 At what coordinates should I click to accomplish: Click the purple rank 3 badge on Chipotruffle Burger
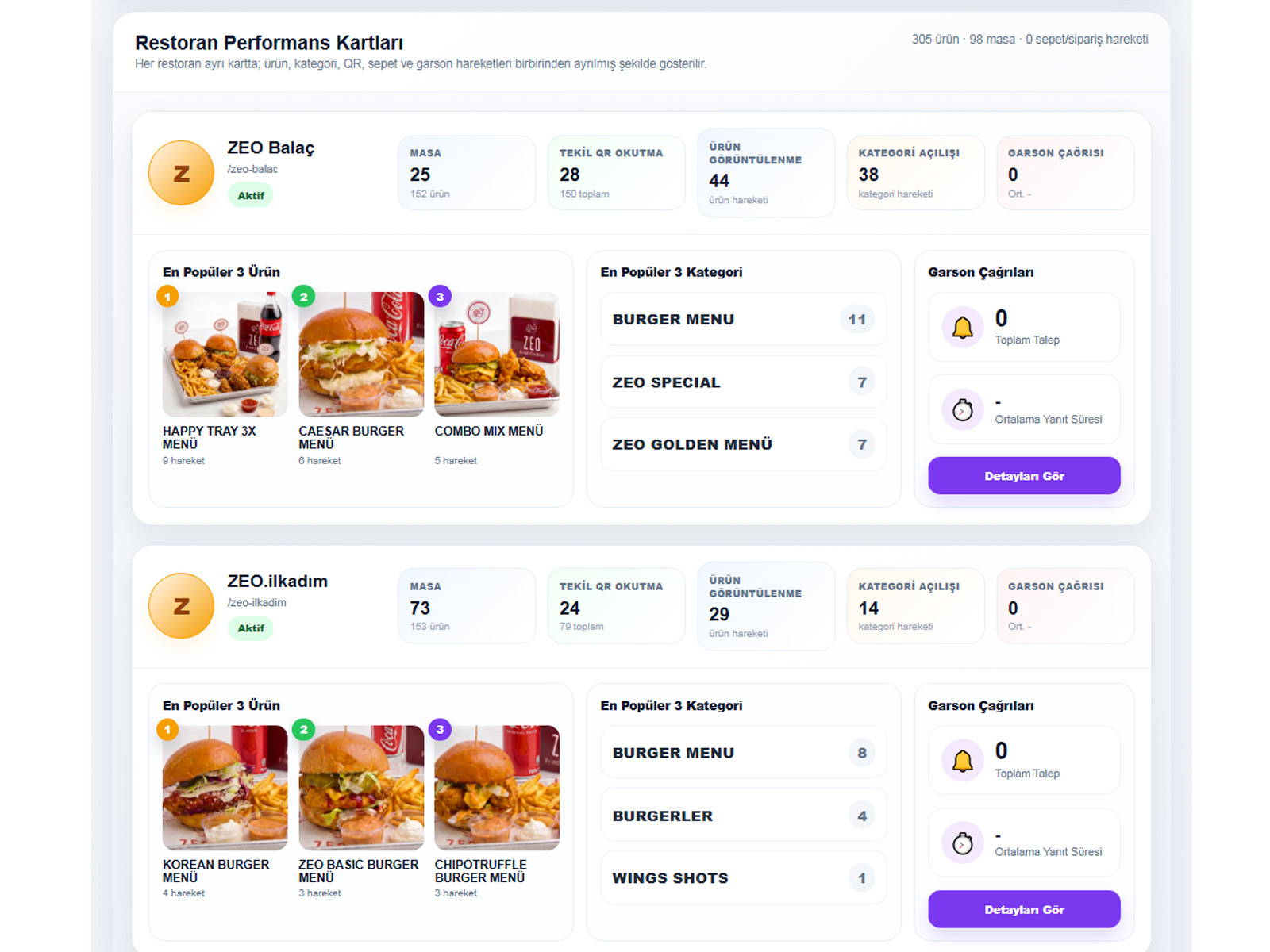pyautogui.click(x=440, y=730)
